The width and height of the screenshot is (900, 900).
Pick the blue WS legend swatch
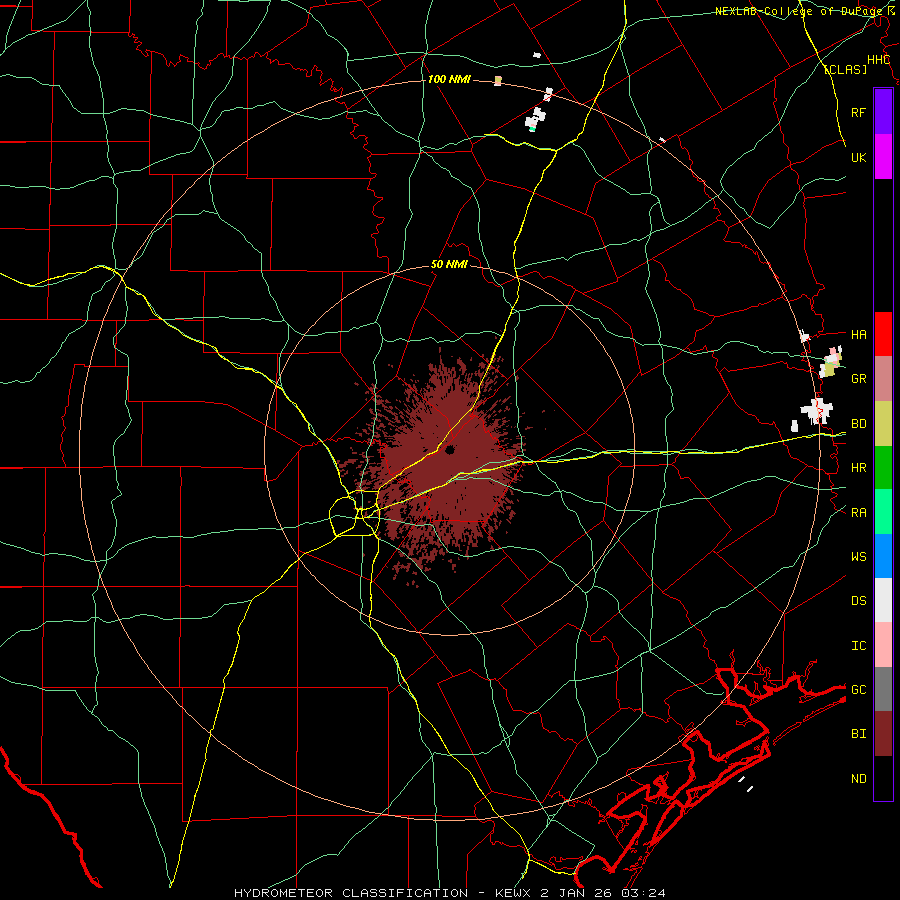tap(883, 556)
